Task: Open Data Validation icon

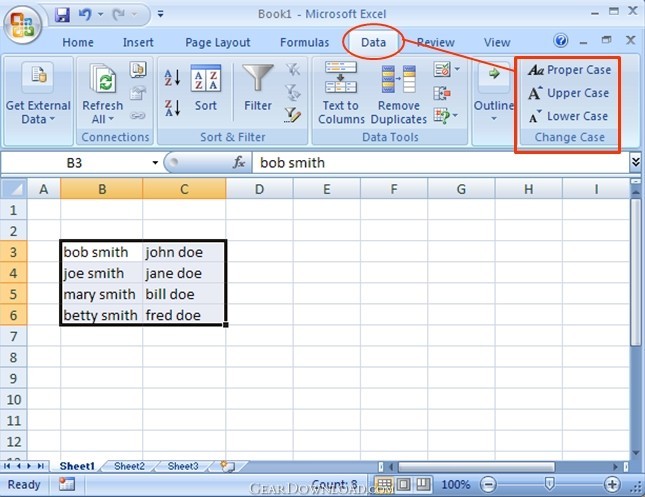Action: pyautogui.click(x=442, y=70)
